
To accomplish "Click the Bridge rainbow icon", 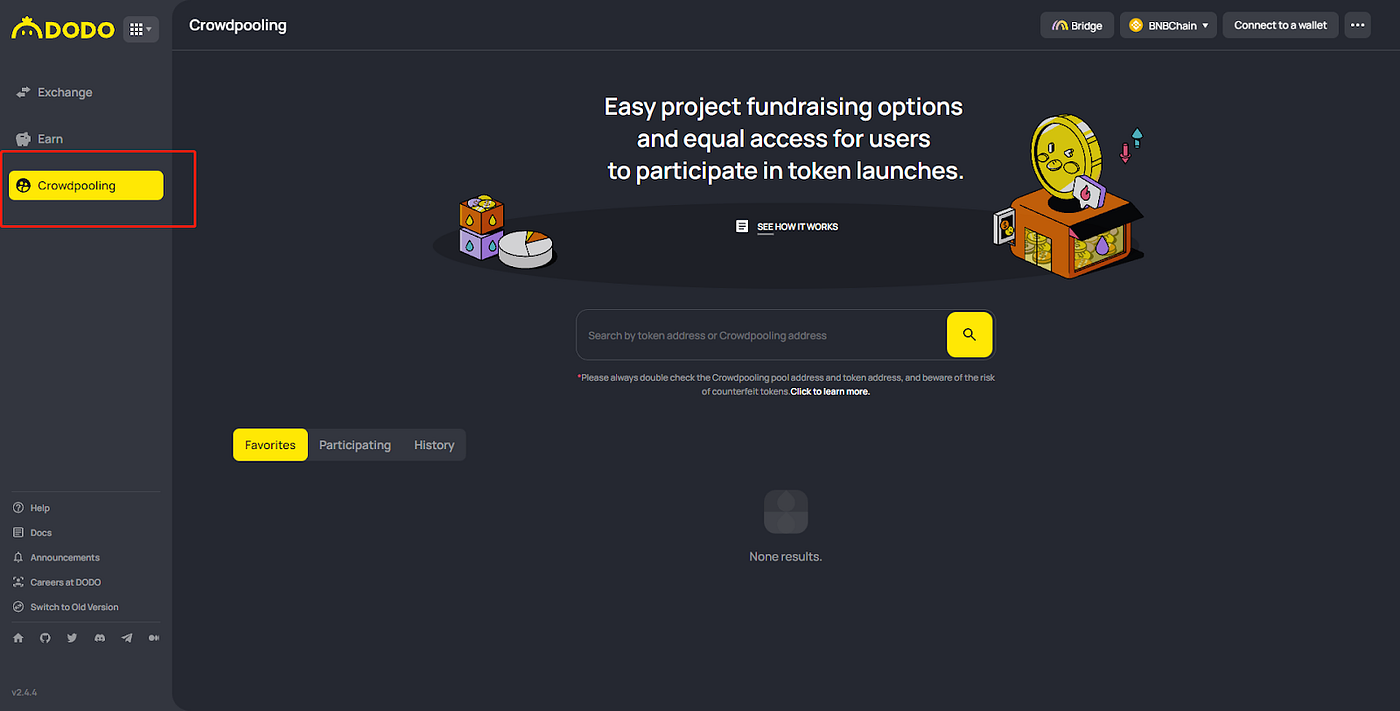I will (1058, 25).
